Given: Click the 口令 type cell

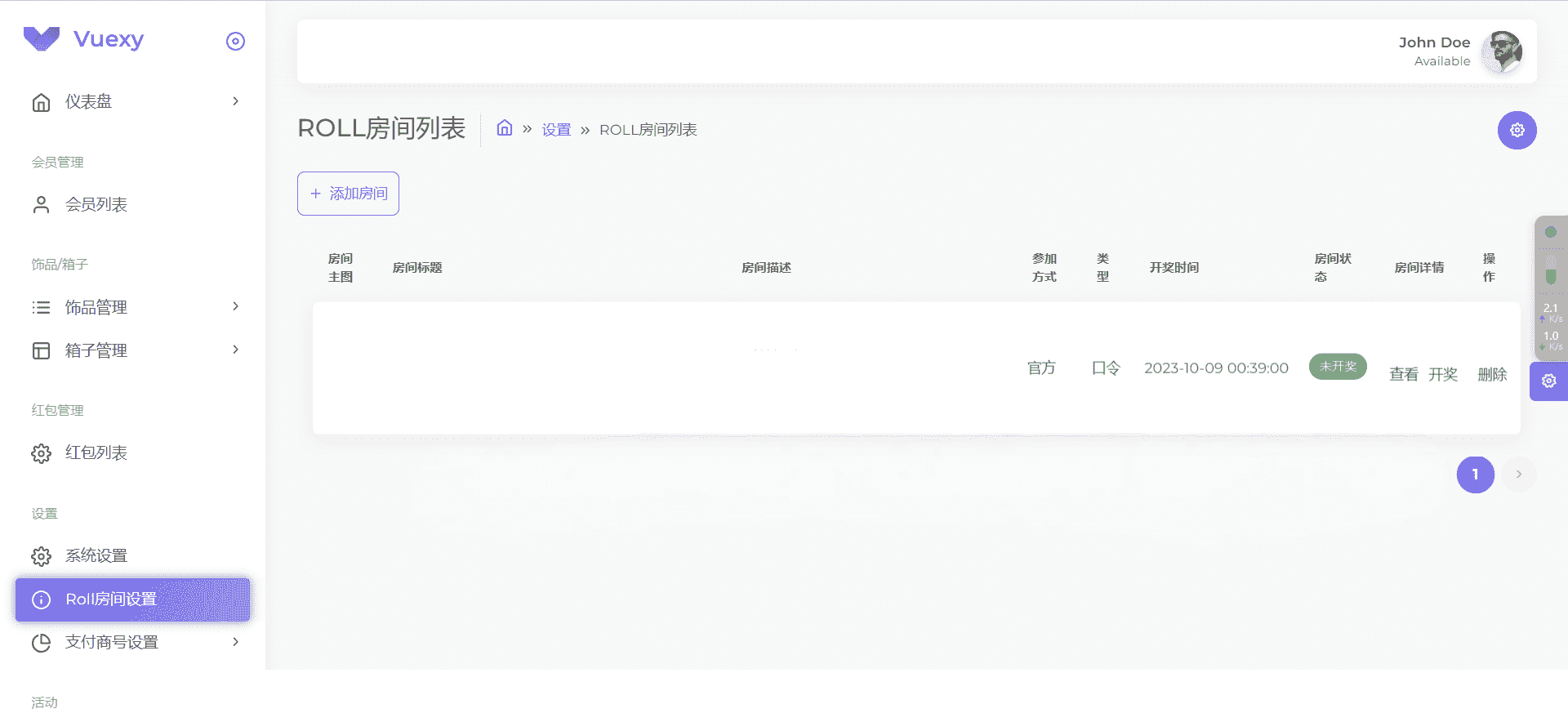Looking at the screenshot, I should (1106, 368).
